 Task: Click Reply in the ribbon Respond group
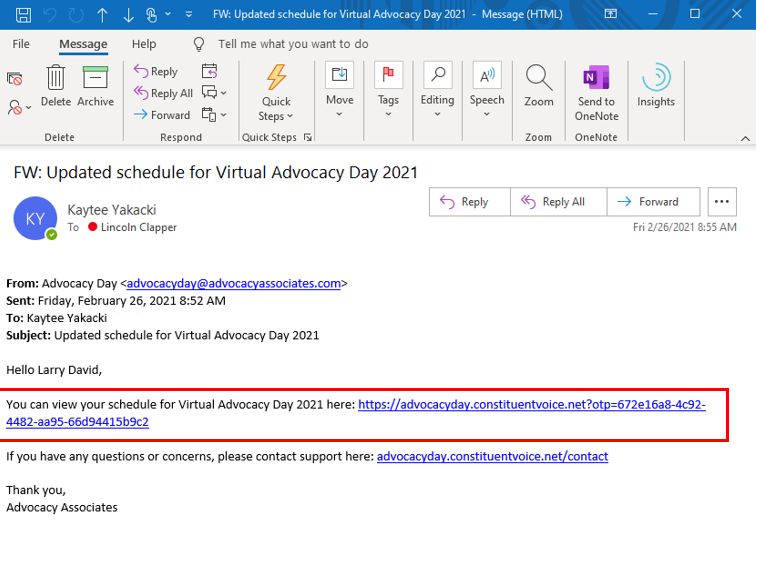pyautogui.click(x=156, y=72)
